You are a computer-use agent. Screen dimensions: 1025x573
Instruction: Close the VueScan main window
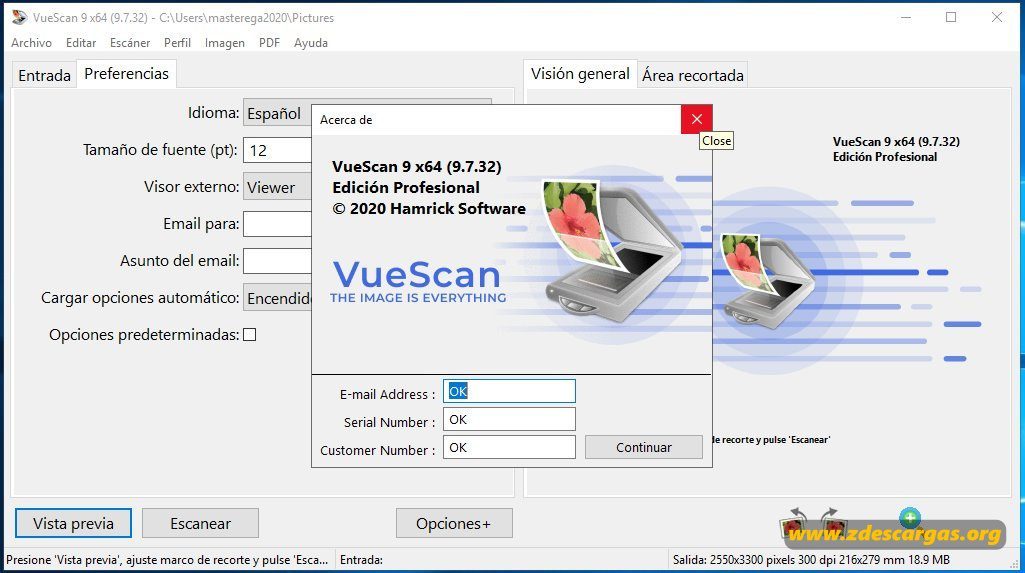[x=996, y=18]
